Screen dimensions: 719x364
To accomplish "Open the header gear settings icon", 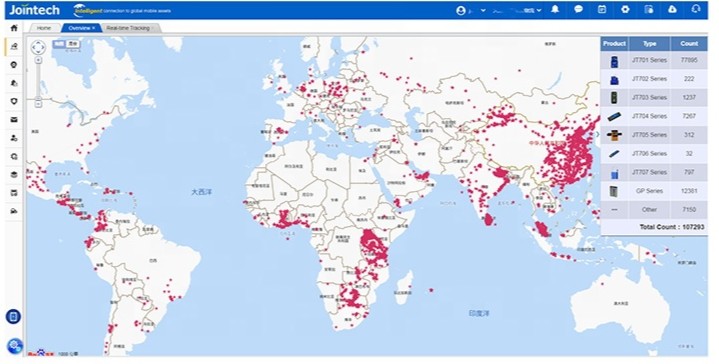I will (625, 9).
